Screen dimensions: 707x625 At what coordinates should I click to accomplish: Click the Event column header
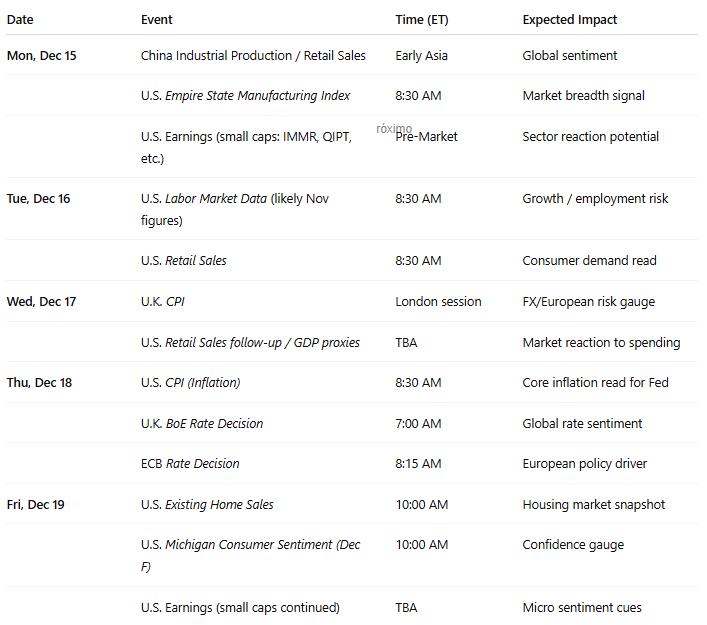[x=156, y=19]
